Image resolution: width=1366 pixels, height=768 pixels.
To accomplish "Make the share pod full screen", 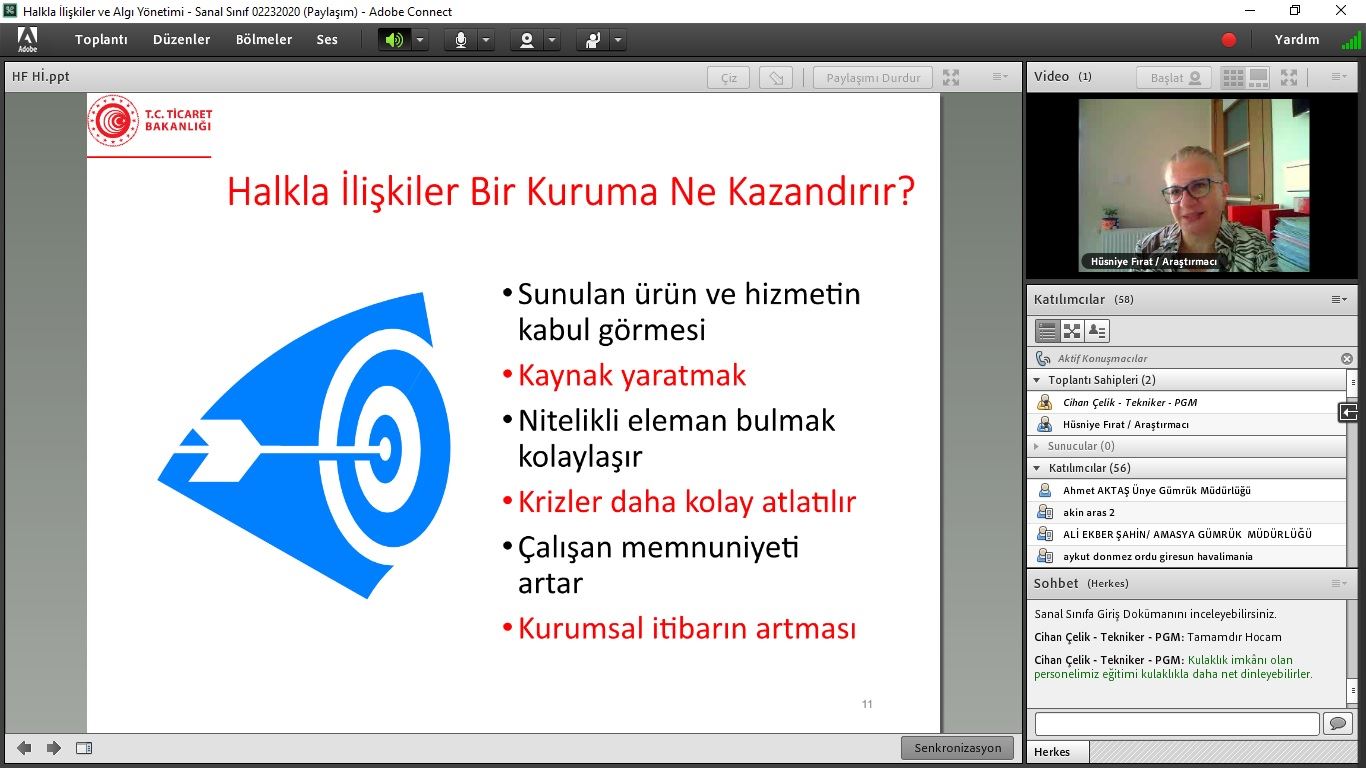I will pyautogui.click(x=951, y=78).
